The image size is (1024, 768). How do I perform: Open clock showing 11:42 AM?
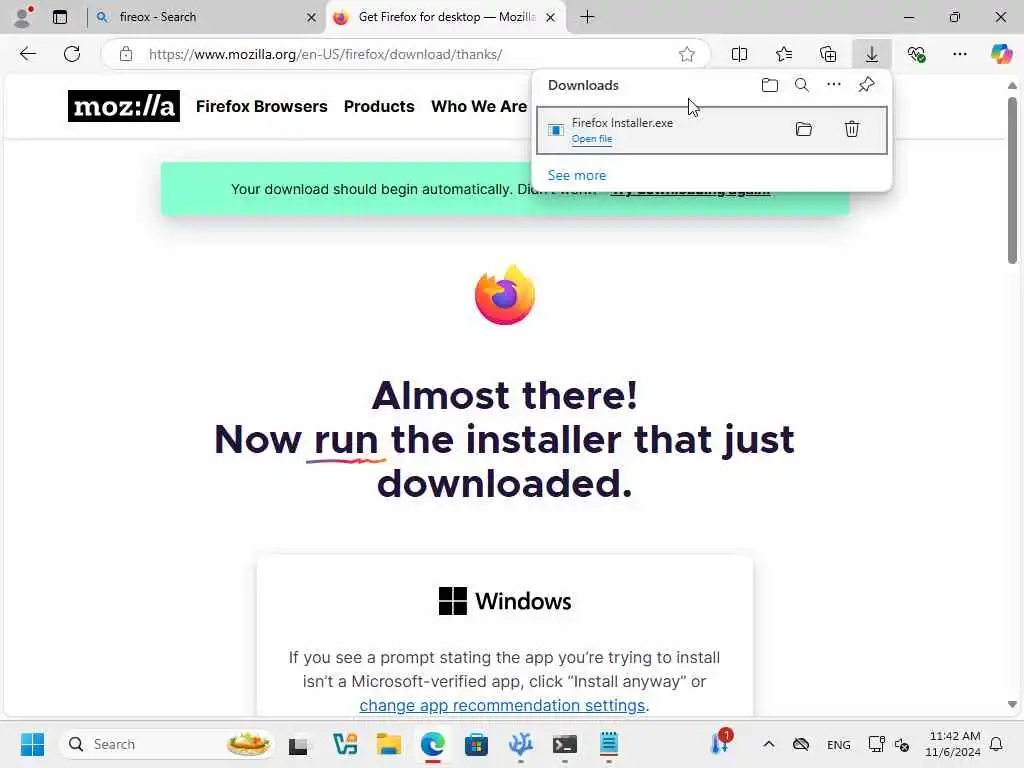pos(953,744)
